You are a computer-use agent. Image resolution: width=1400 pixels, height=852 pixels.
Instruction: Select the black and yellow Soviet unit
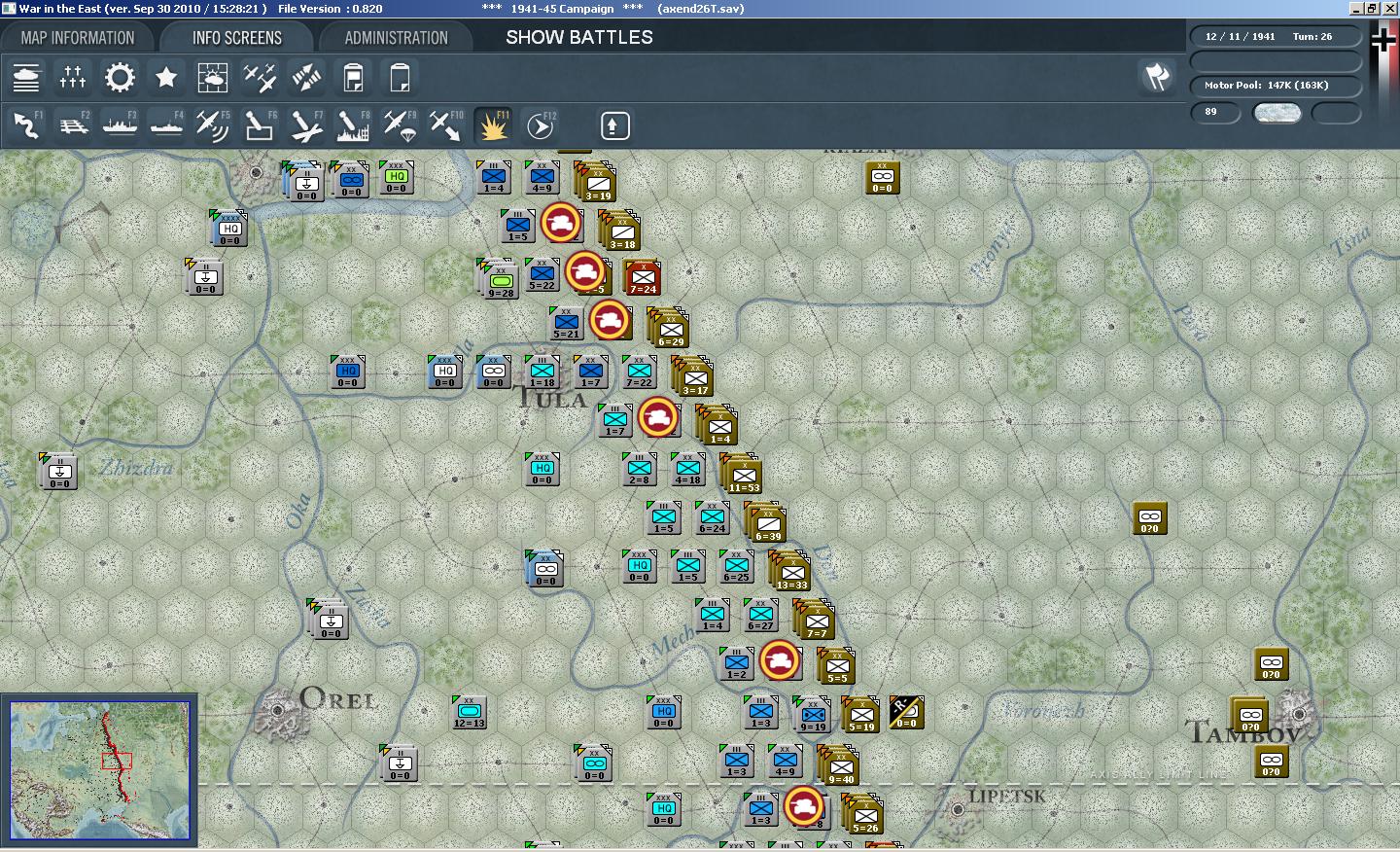pyautogui.click(x=906, y=713)
